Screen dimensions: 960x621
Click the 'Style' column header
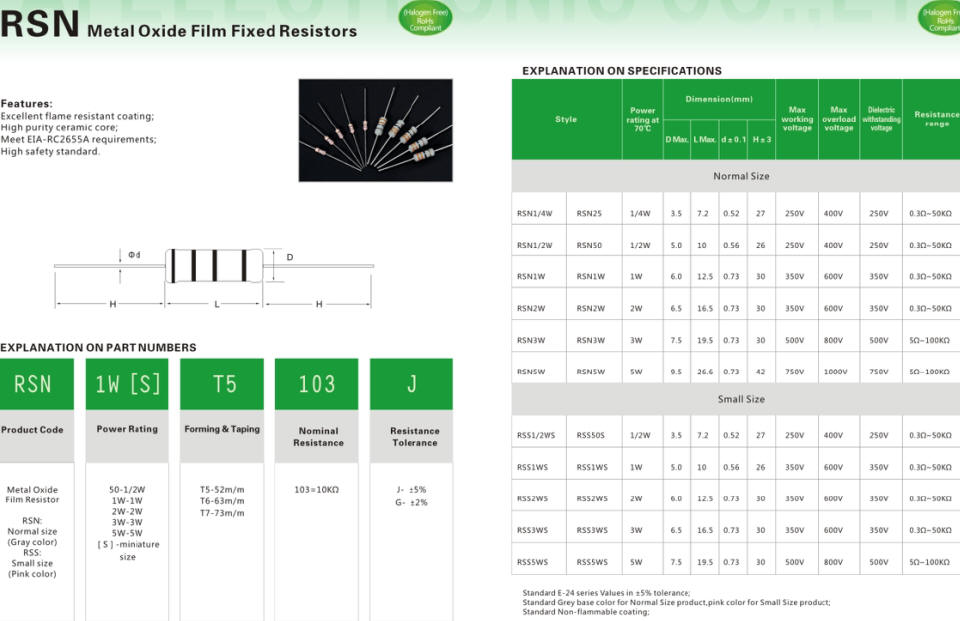coord(566,119)
